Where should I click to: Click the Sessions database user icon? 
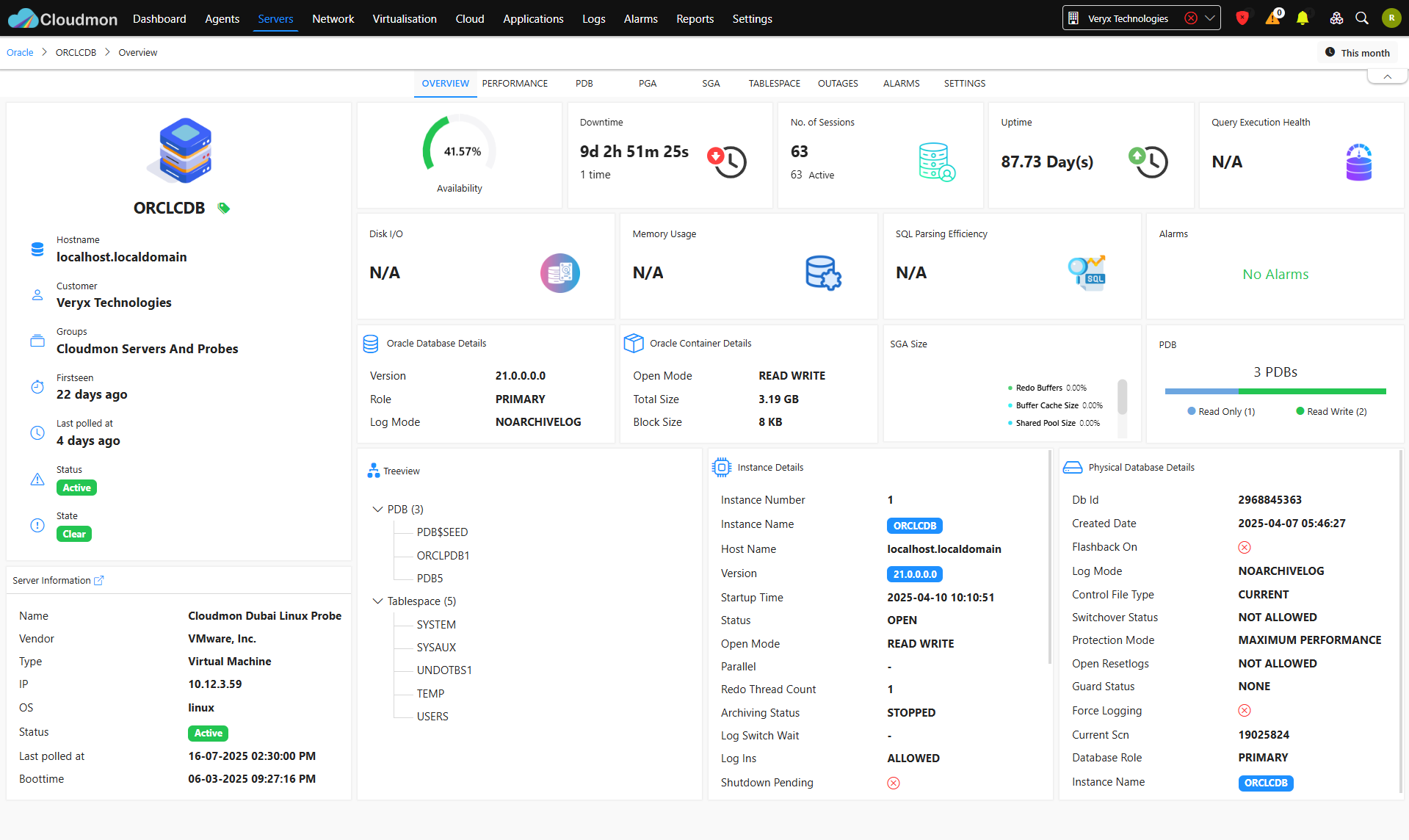click(937, 162)
